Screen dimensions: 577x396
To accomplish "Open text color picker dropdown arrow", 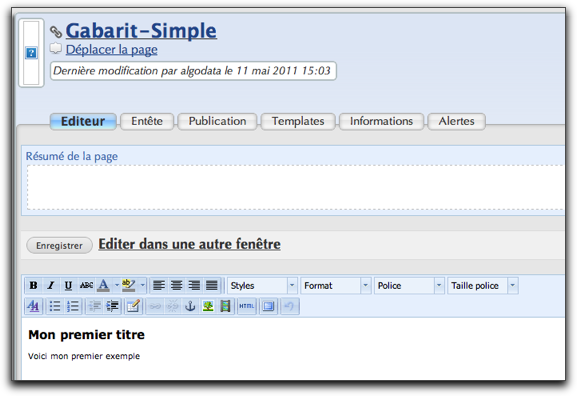I will tap(117, 285).
